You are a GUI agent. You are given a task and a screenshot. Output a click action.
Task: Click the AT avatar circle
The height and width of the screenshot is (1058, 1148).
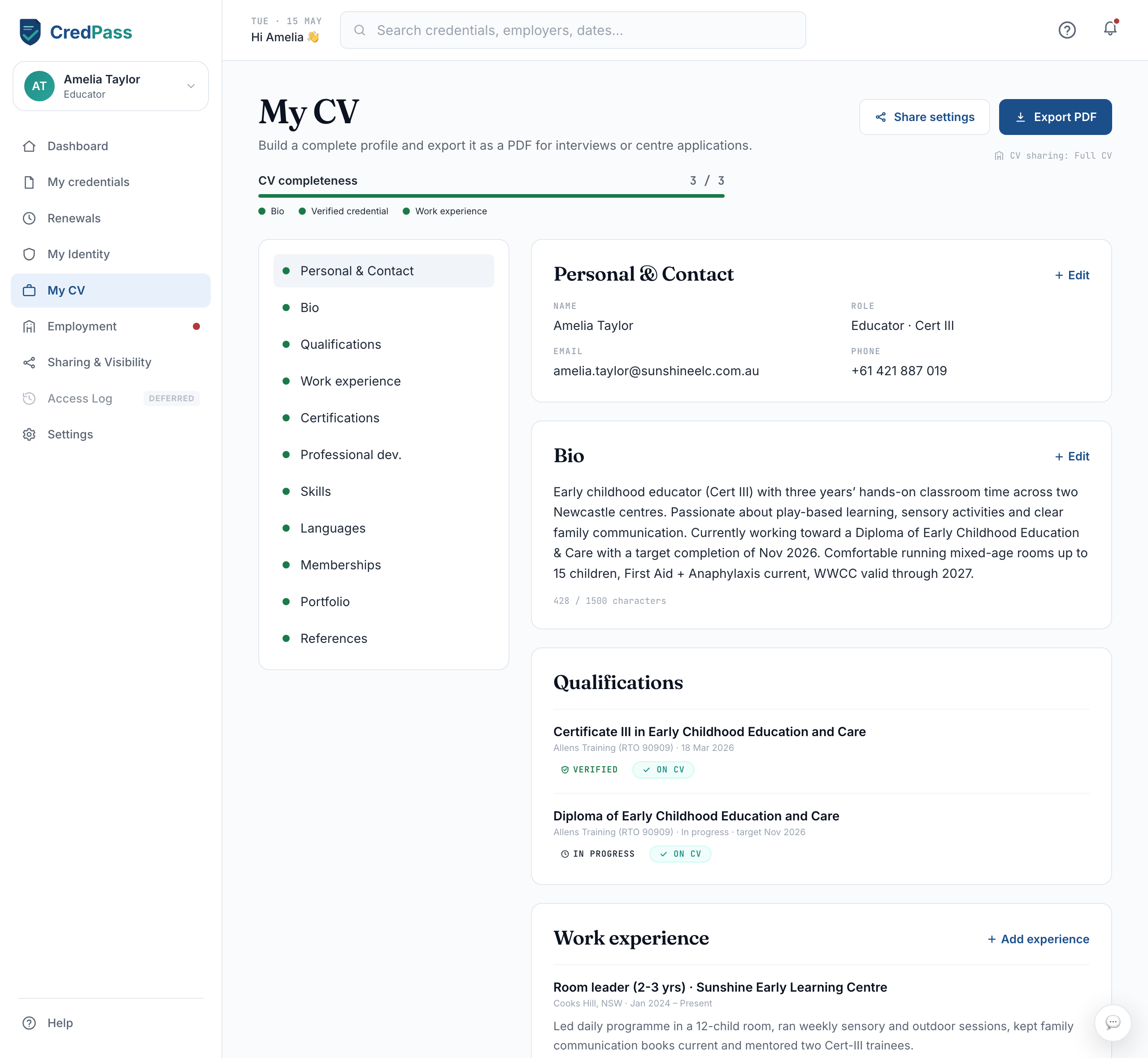click(39, 86)
